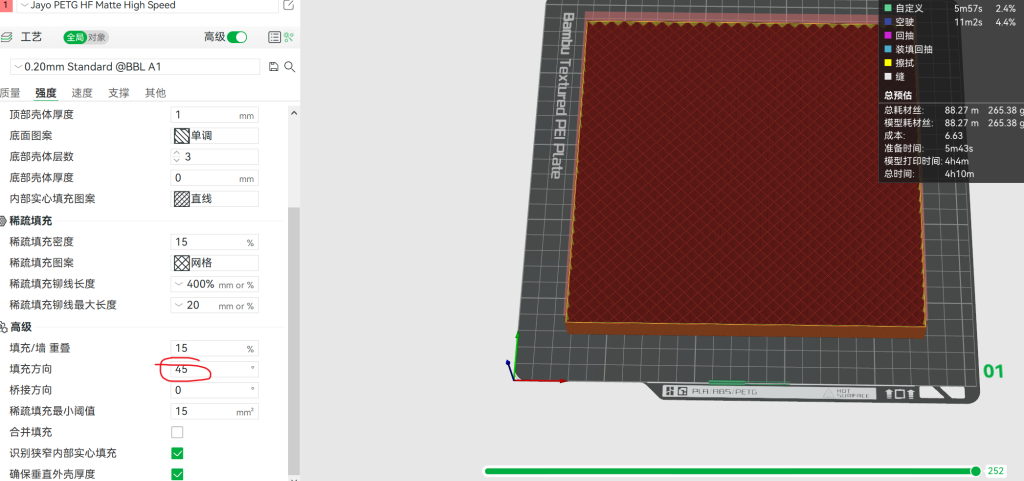
Task: Click the 稀疏填充最小阈值 value field
Action: click(x=214, y=411)
